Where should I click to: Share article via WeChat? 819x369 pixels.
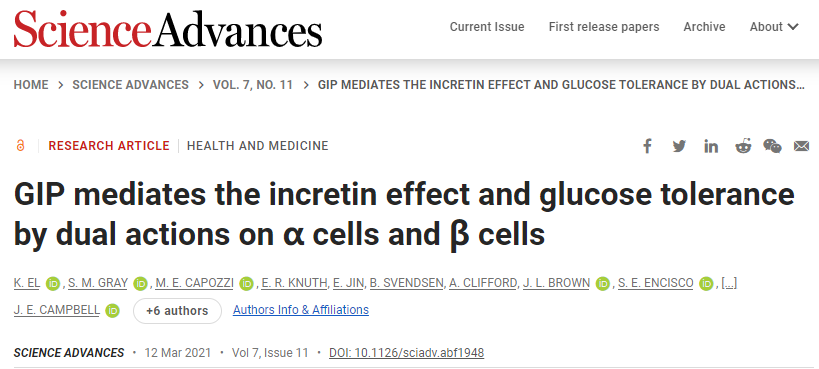click(773, 146)
